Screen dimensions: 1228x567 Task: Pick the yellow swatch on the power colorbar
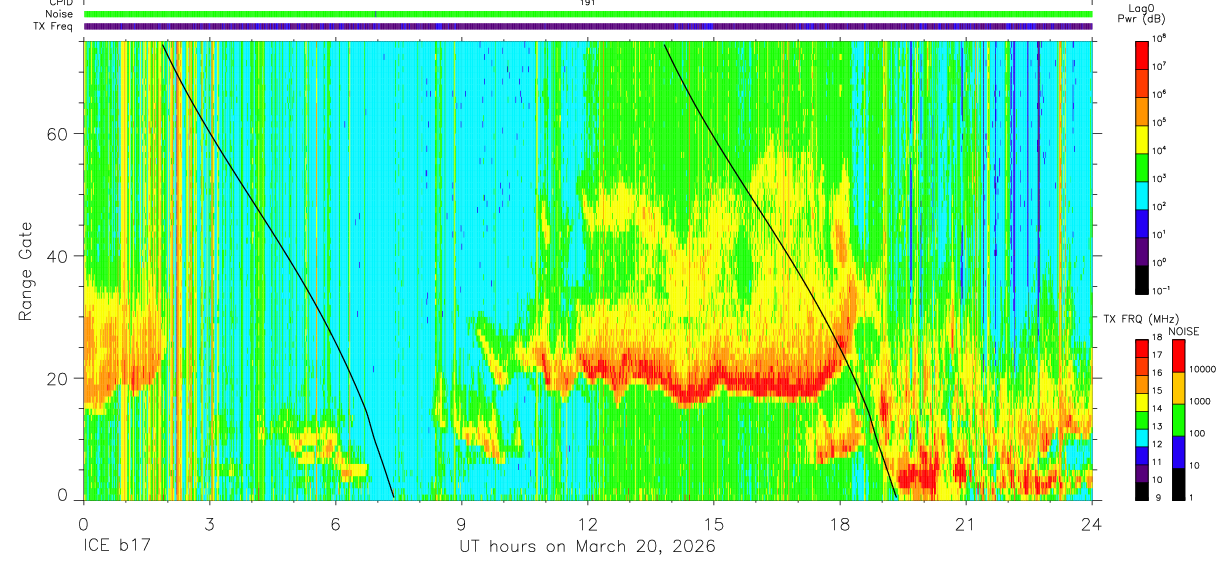(x=1142, y=139)
